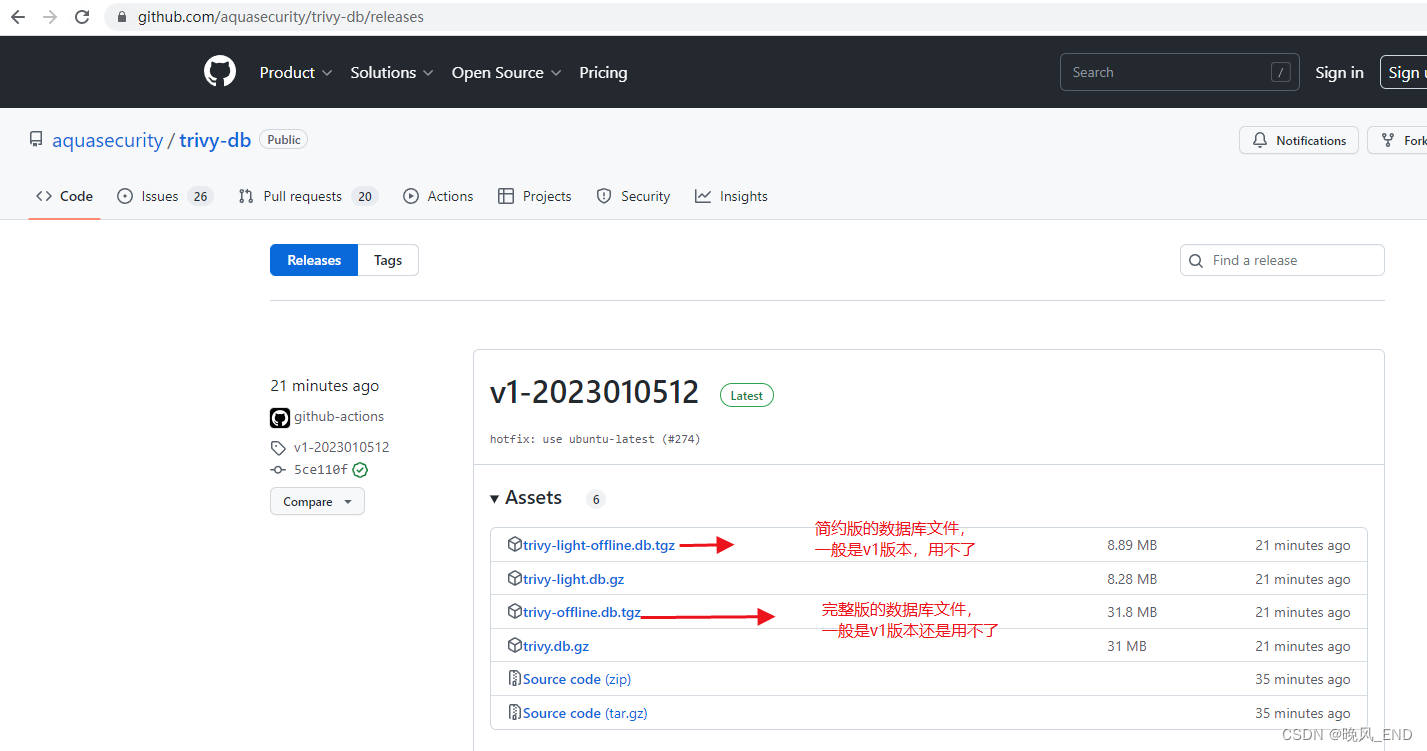Collapse the Assets section

click(x=526, y=498)
